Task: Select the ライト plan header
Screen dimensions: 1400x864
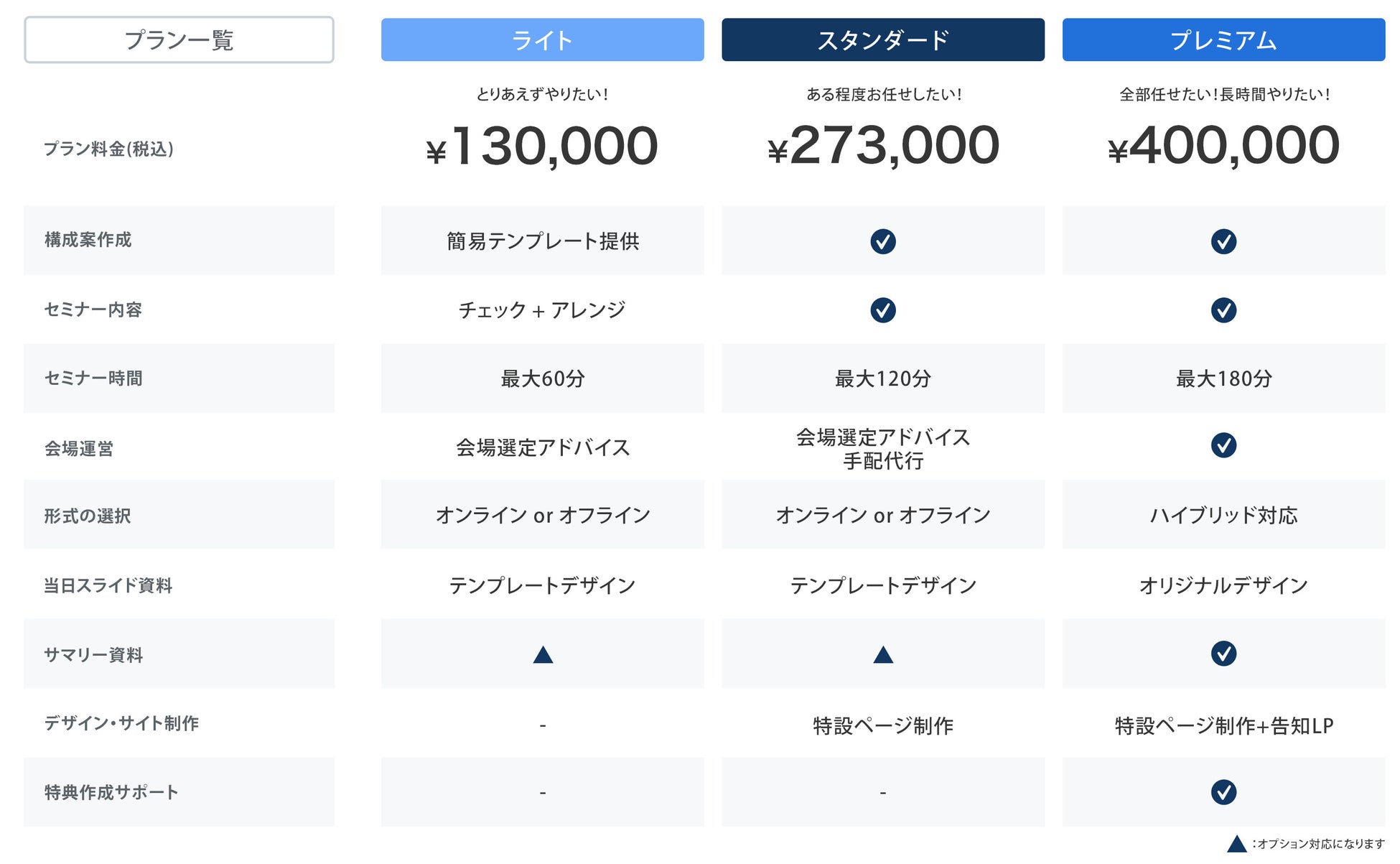Action: (542, 40)
